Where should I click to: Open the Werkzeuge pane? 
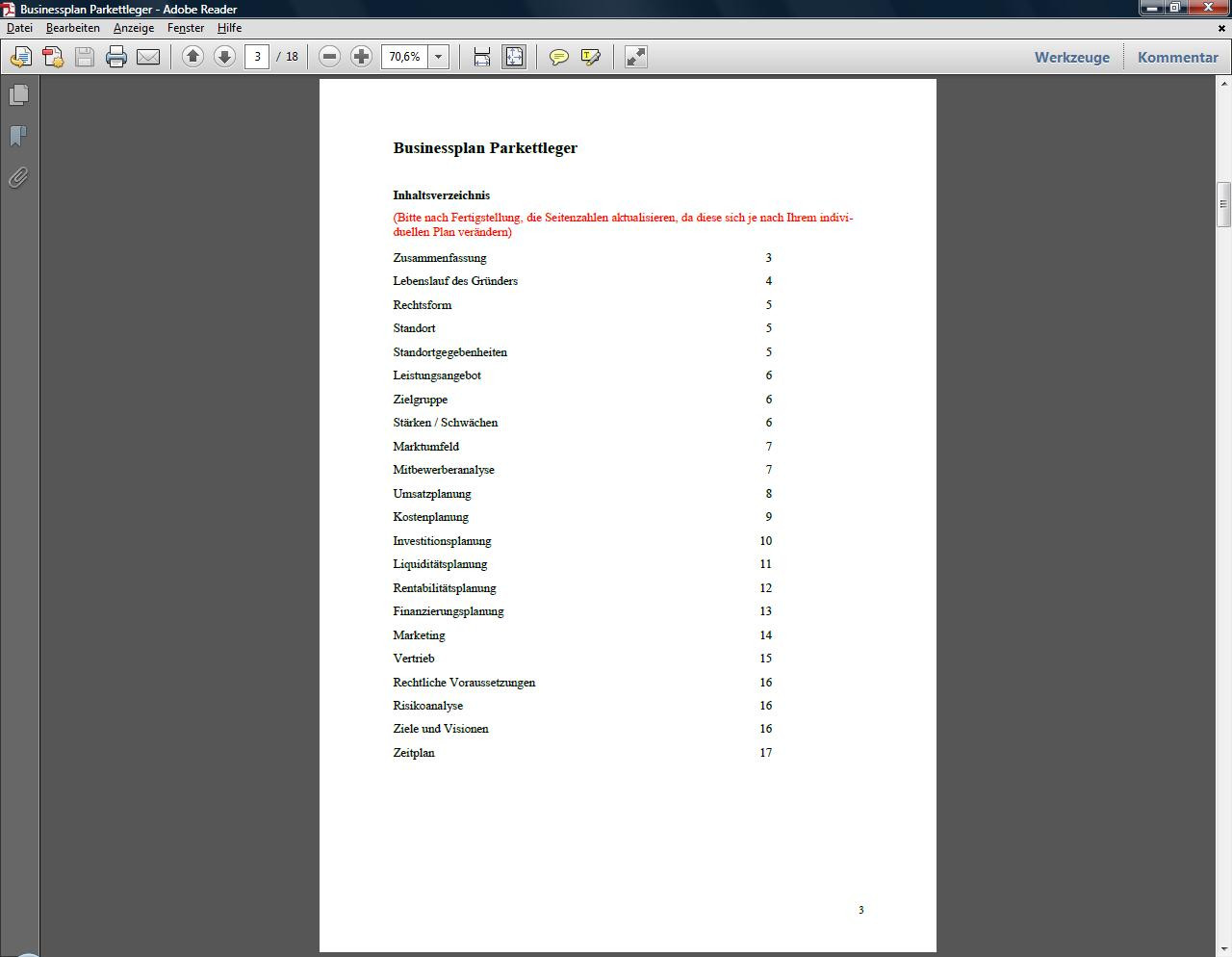coord(1072,57)
